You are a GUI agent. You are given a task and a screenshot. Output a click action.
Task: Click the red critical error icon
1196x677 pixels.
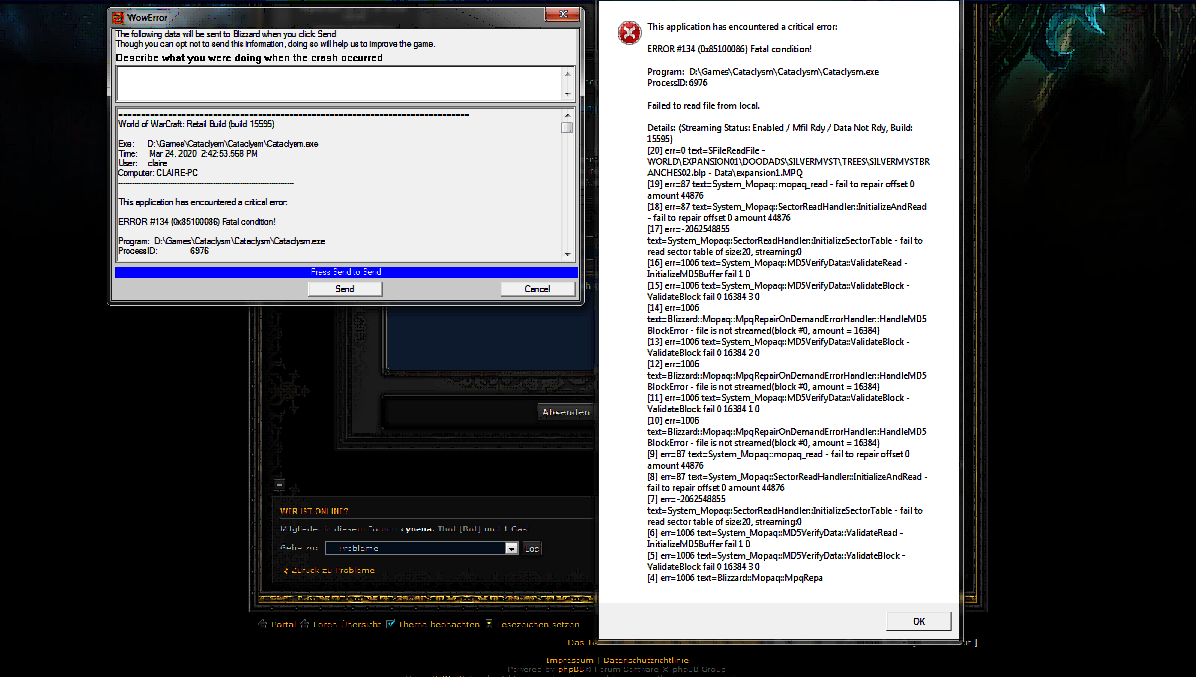[629, 33]
